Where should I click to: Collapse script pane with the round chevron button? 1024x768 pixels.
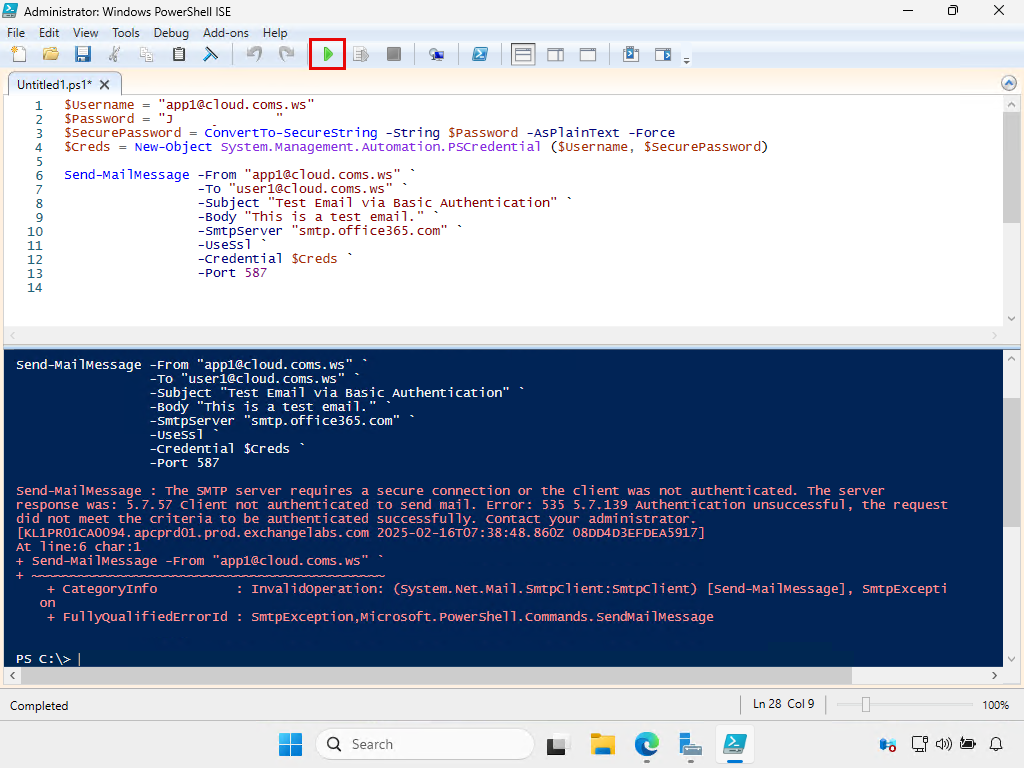(1008, 83)
